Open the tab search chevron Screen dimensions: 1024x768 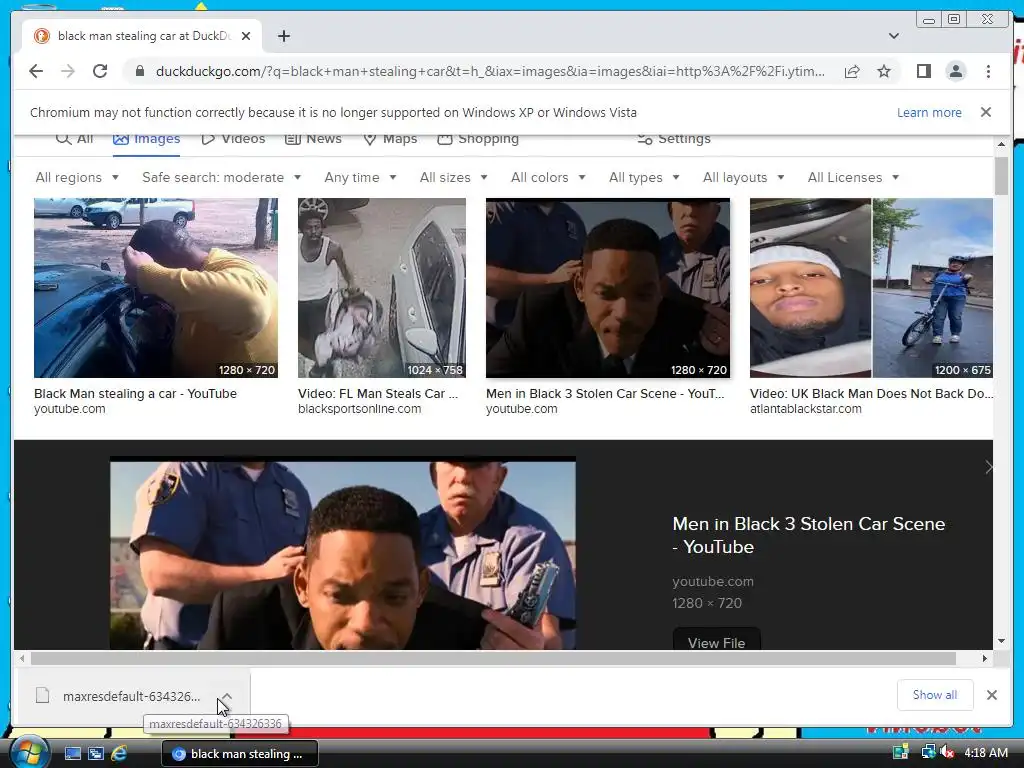pos(893,36)
